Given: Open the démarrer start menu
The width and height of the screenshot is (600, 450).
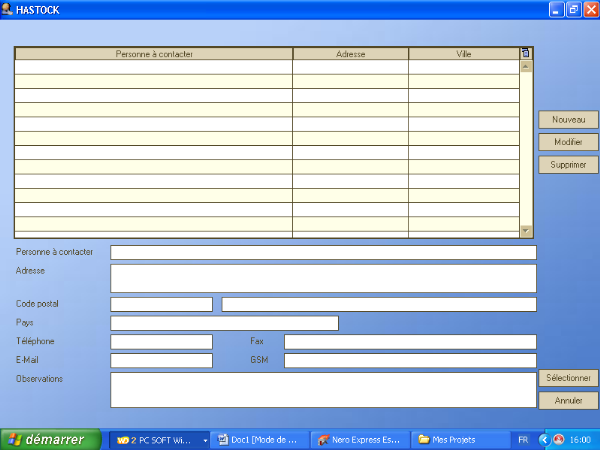Looking at the screenshot, I should pos(51,440).
